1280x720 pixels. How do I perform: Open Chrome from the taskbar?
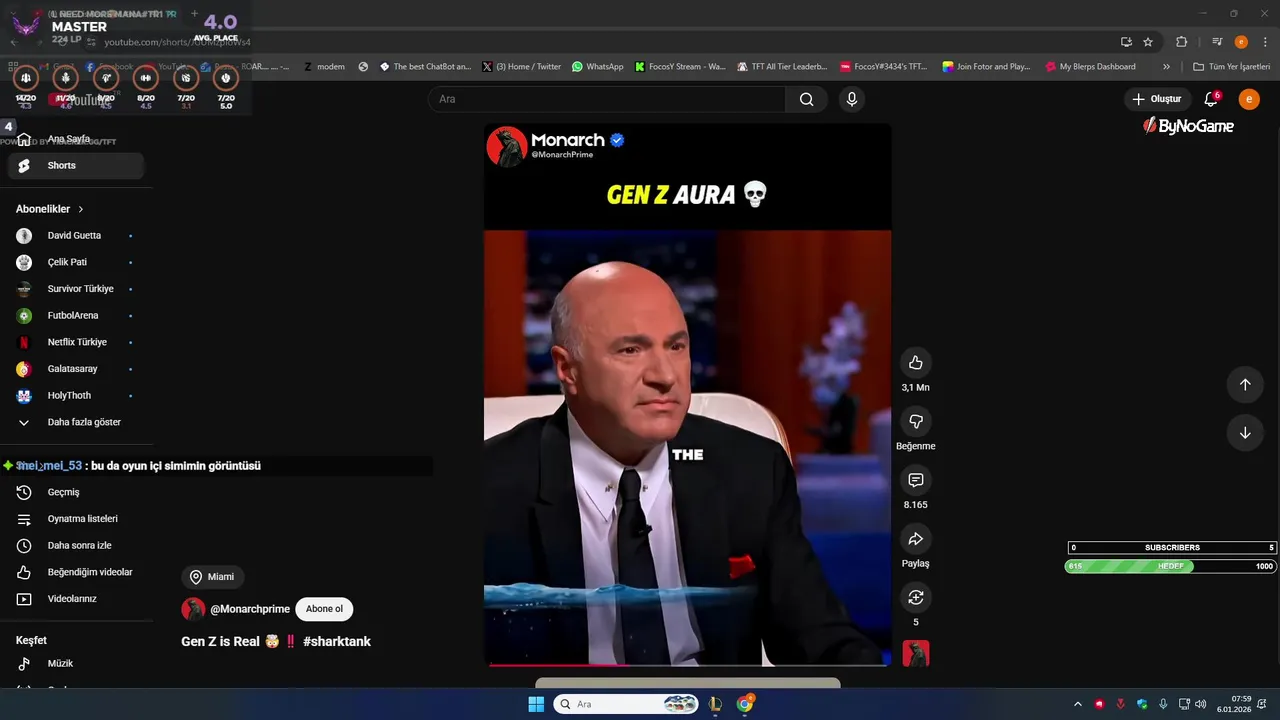tap(745, 704)
